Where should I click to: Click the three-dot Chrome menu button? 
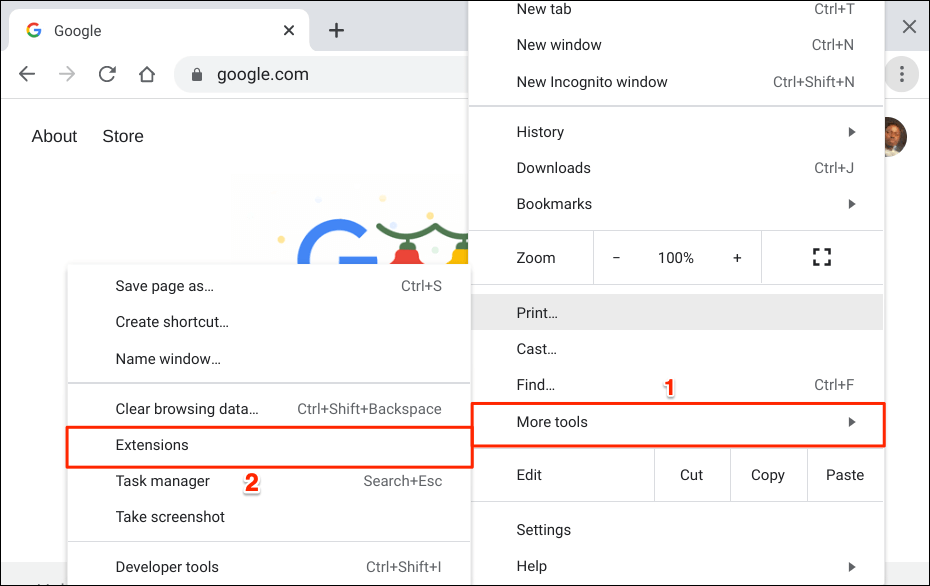[902, 74]
